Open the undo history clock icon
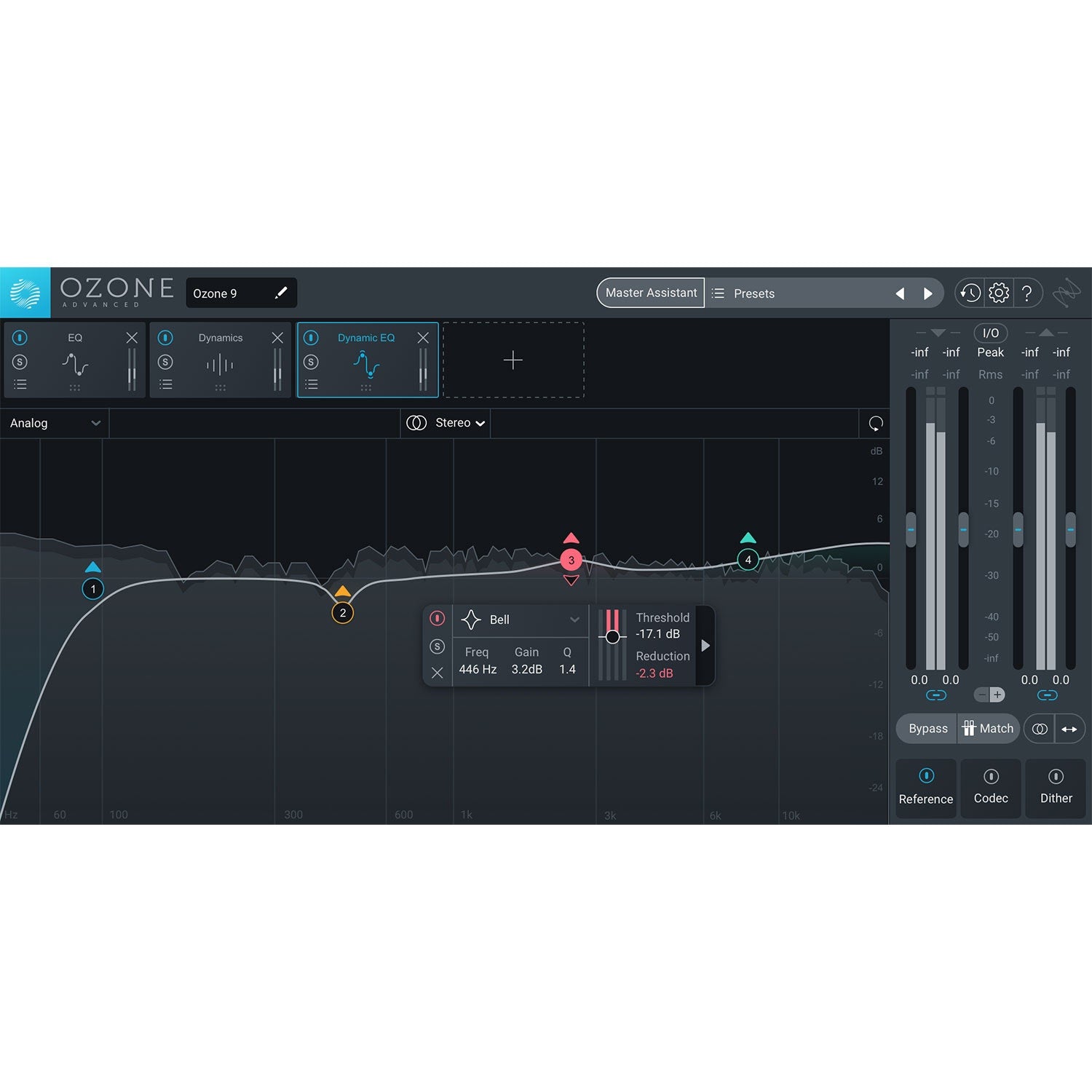Screen dimensions: 1092x1092 (x=970, y=293)
